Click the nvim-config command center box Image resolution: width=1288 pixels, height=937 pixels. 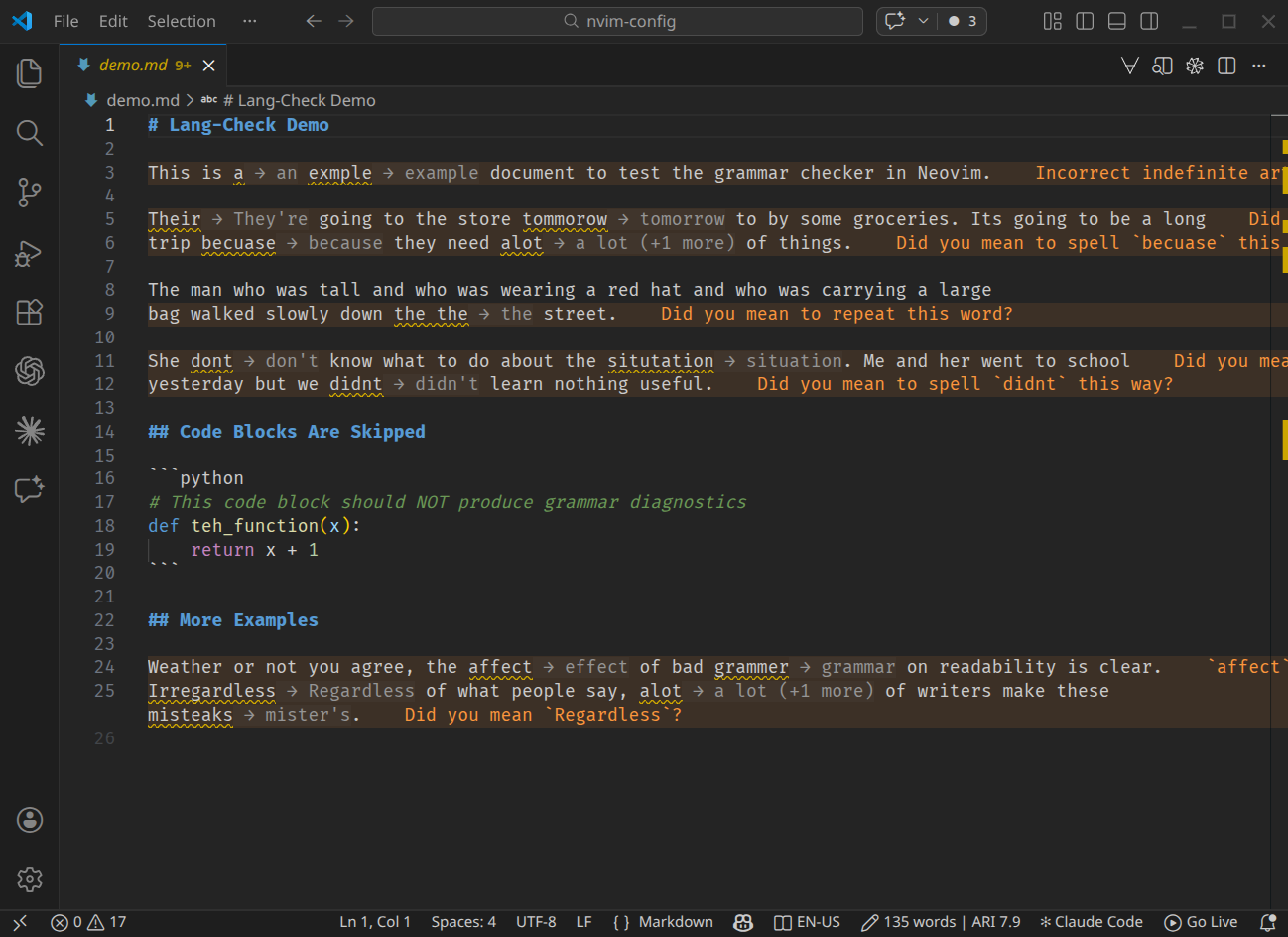tap(617, 21)
